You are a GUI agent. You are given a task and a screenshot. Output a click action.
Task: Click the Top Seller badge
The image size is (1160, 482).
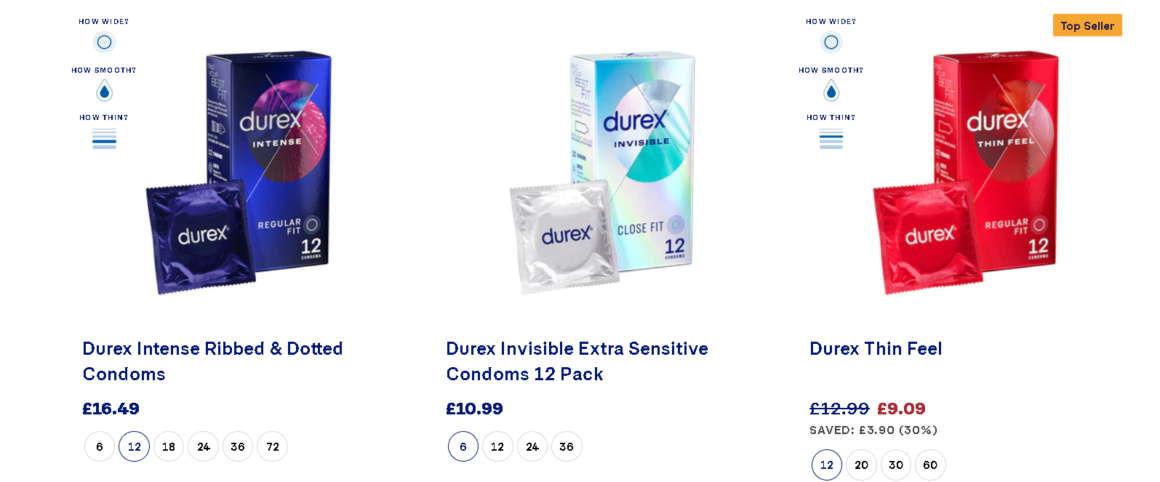[1087, 25]
